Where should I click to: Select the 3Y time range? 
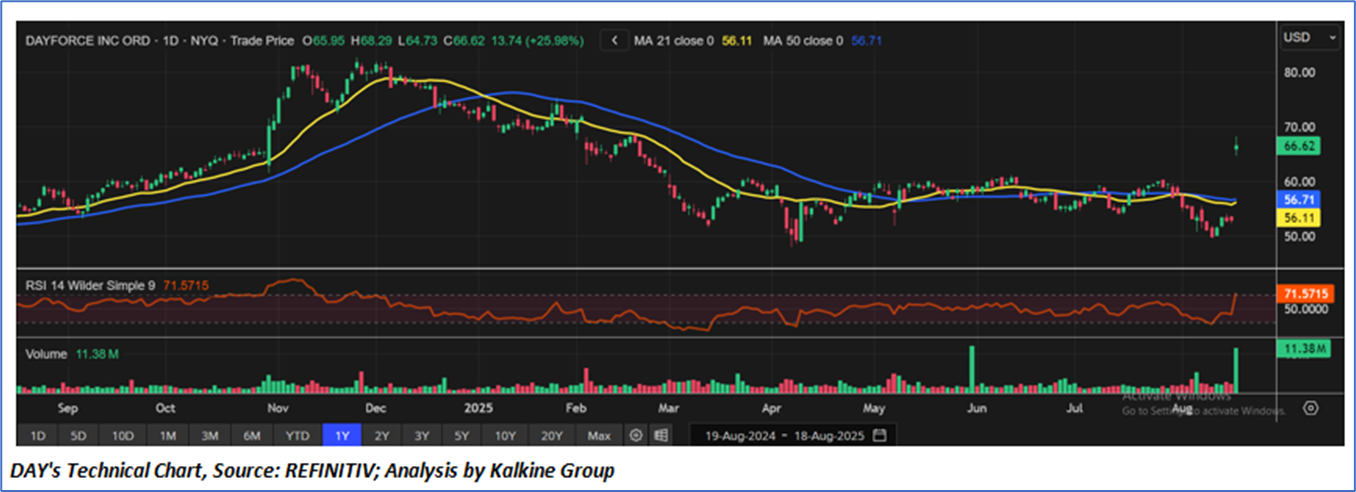pos(423,436)
